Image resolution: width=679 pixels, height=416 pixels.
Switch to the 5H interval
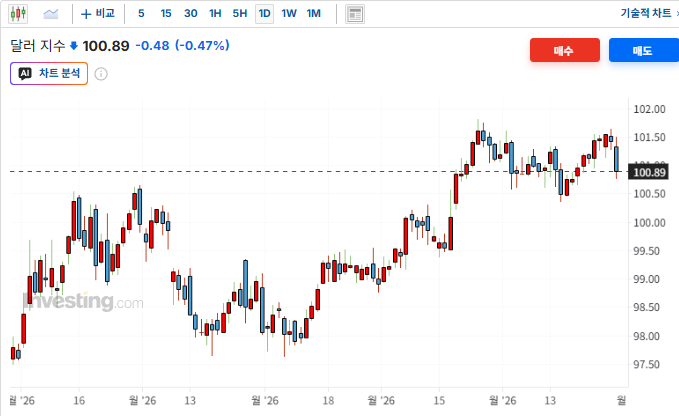pyautogui.click(x=240, y=14)
